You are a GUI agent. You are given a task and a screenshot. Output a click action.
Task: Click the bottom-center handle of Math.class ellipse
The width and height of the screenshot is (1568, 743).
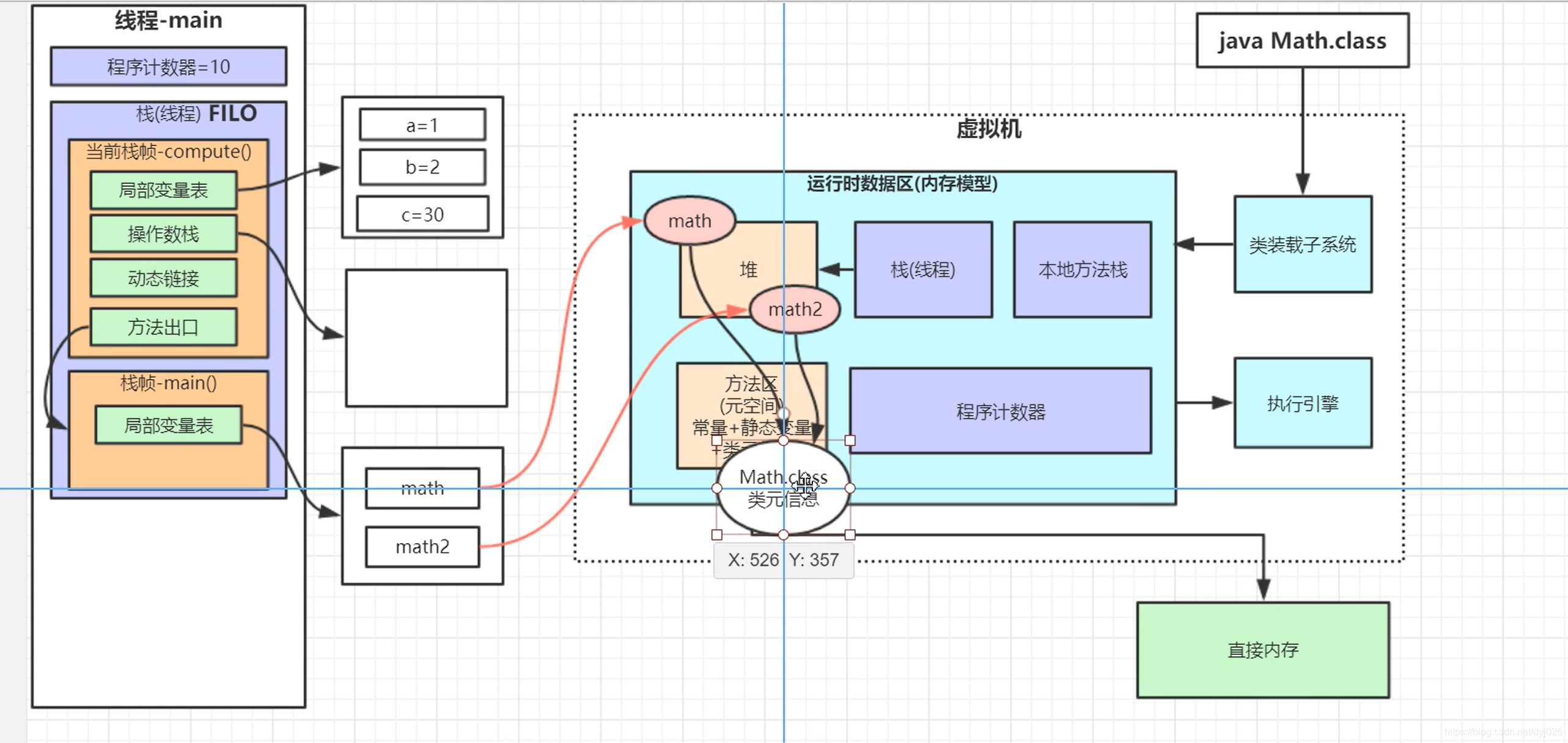click(783, 535)
